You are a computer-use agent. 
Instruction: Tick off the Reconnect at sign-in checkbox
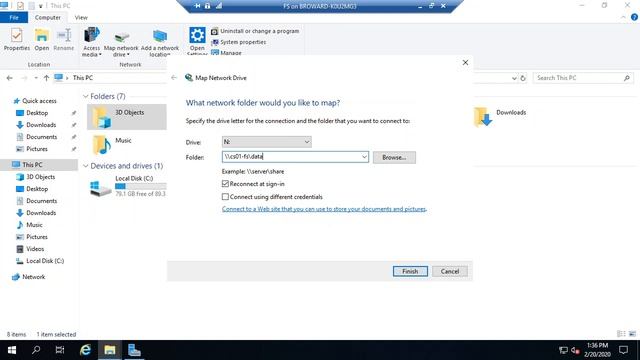pyautogui.click(x=225, y=184)
